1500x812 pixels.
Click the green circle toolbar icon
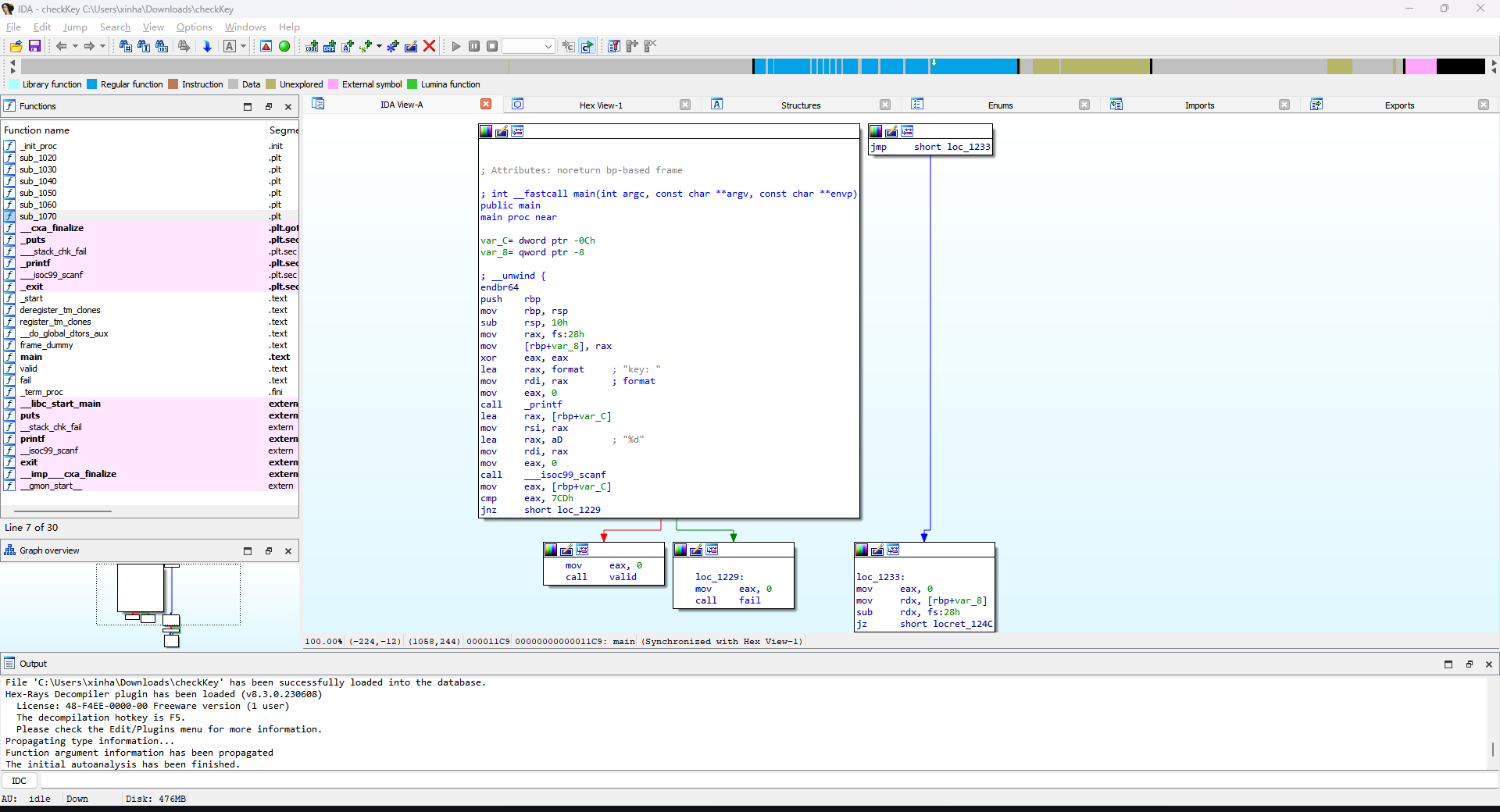pyautogui.click(x=284, y=47)
